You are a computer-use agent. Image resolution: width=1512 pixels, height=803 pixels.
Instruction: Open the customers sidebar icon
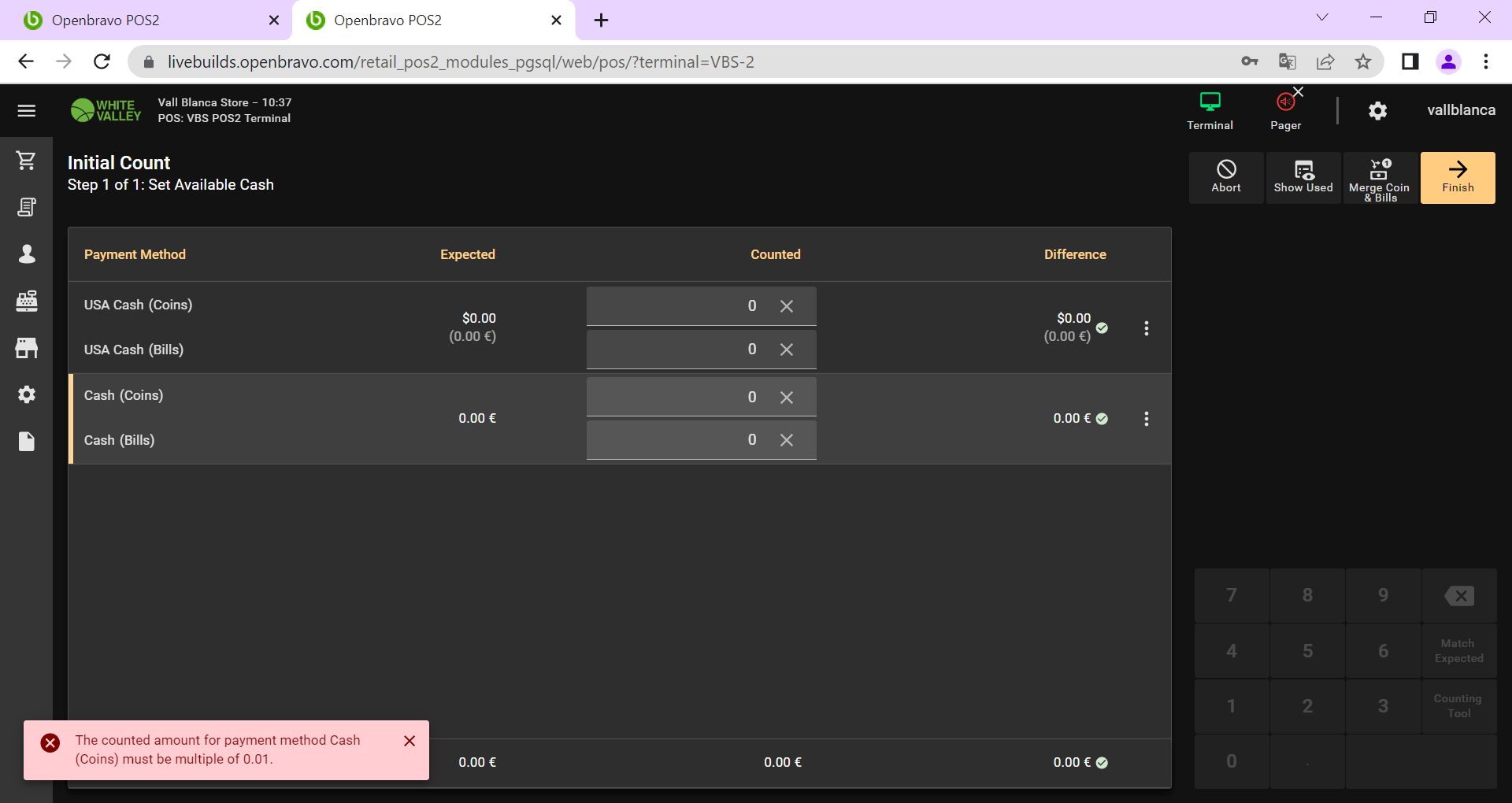[x=27, y=253]
